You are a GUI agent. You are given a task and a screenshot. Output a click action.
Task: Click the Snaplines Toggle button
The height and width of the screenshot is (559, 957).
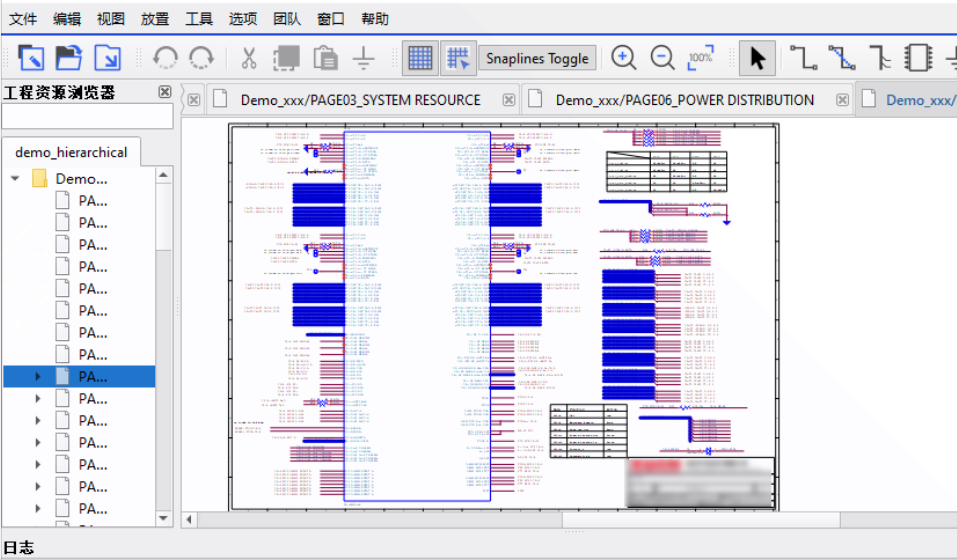(537, 58)
